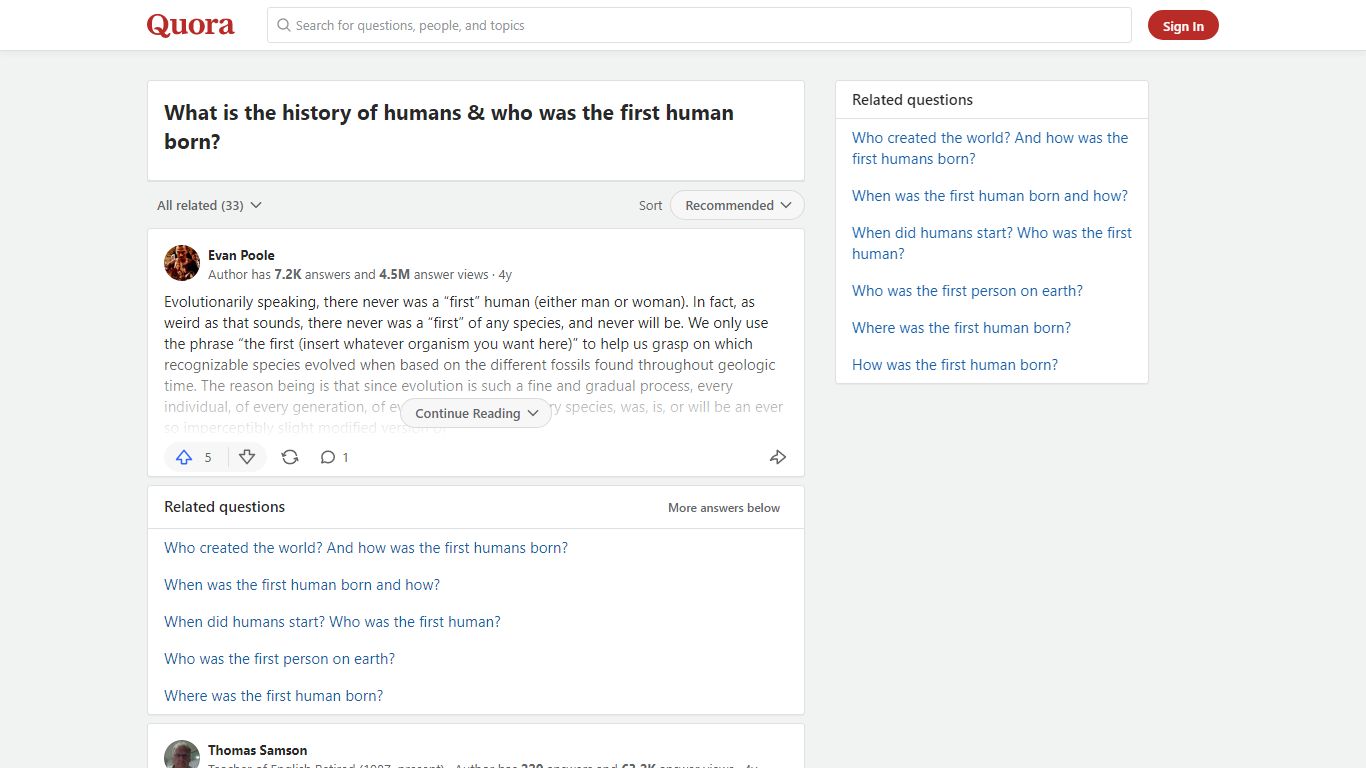1366x768 pixels.
Task: Open Evan Poole's profile name link
Action: [241, 255]
